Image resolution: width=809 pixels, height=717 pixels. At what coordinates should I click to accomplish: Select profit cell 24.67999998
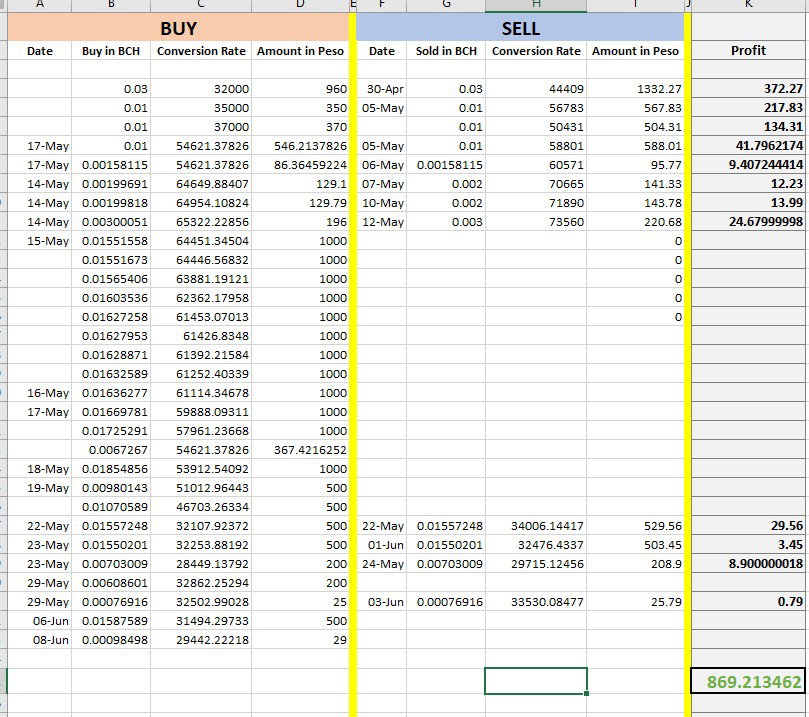pos(748,222)
